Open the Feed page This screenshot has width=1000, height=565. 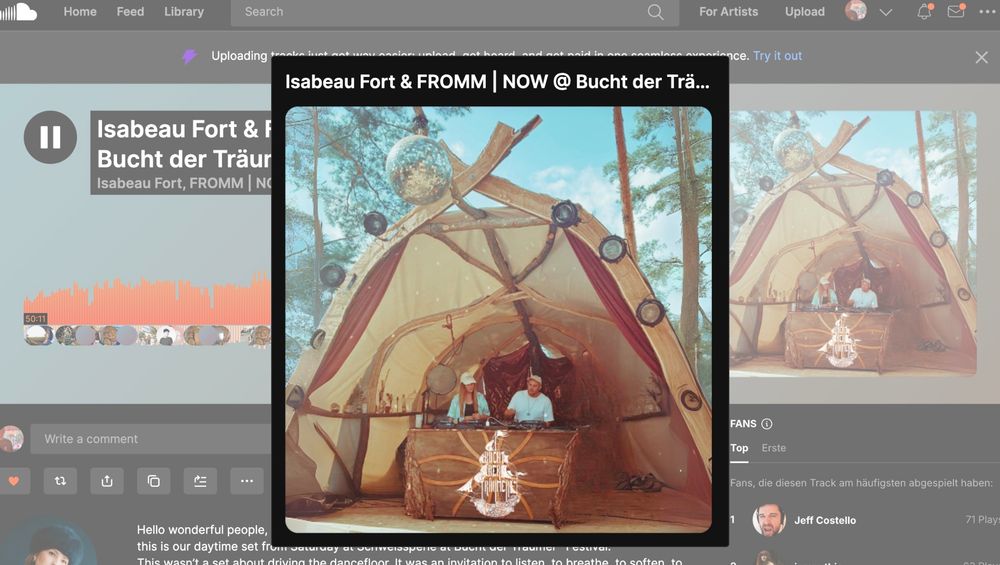[x=130, y=11]
